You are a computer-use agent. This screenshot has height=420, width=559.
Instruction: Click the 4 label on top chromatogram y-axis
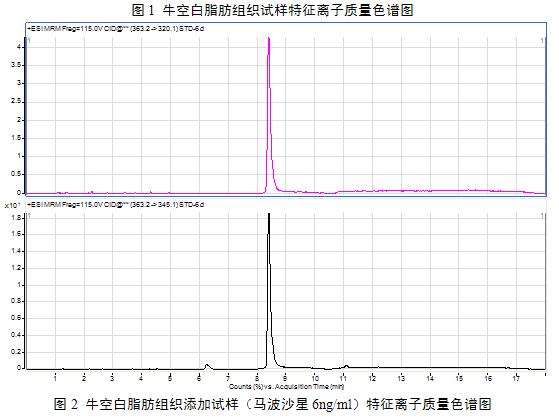19,47
